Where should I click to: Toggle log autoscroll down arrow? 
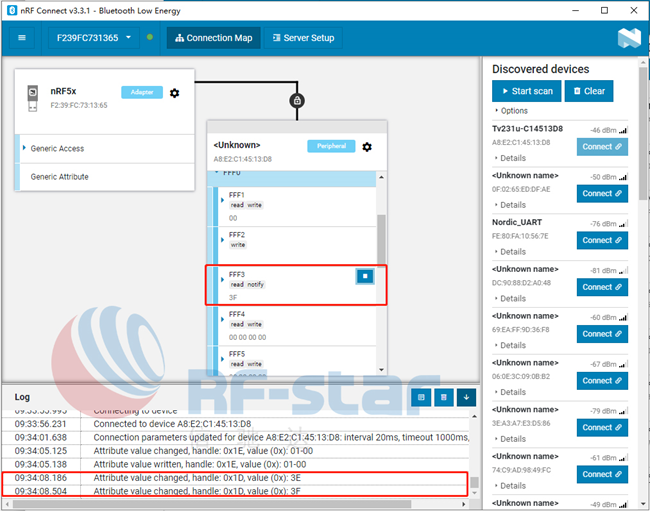click(466, 397)
